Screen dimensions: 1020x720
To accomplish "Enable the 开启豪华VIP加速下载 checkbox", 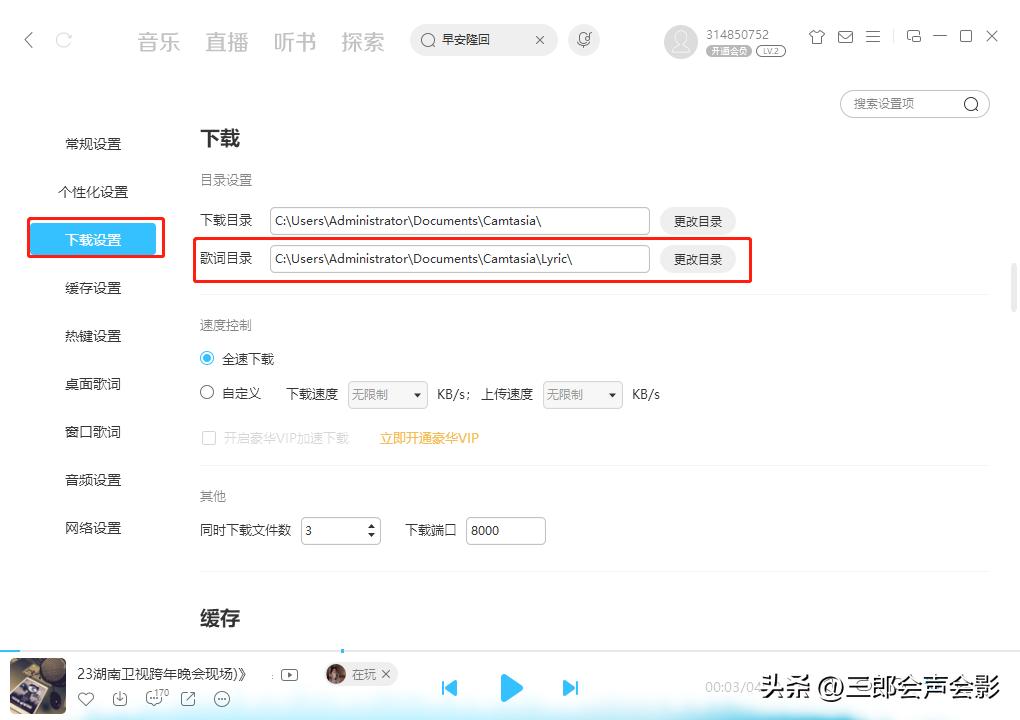I will click(207, 438).
